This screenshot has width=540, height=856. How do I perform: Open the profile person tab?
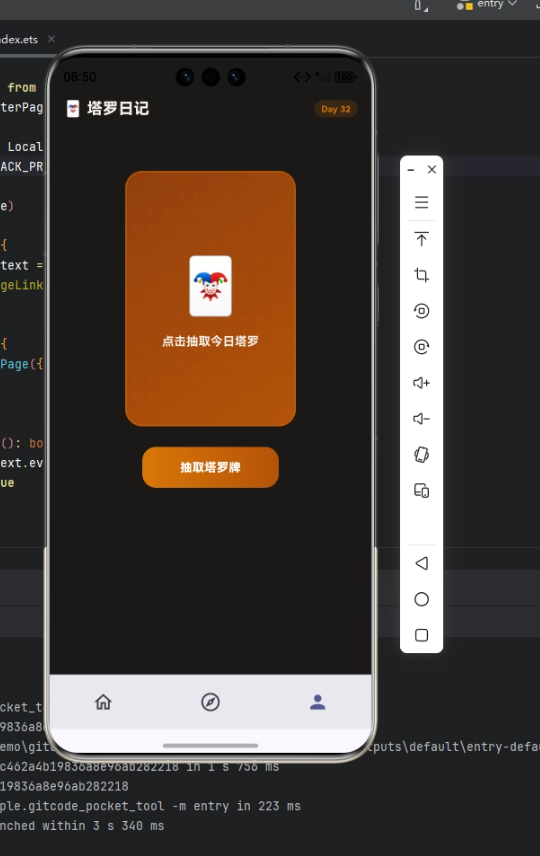tap(318, 702)
